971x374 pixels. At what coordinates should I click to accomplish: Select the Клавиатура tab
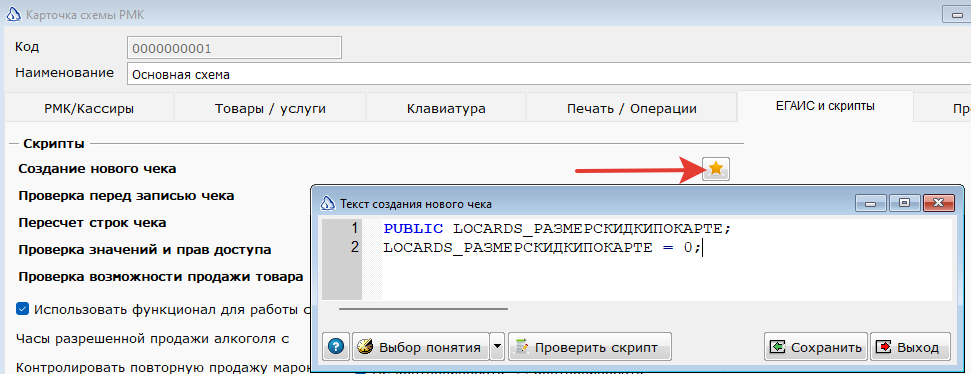(446, 108)
